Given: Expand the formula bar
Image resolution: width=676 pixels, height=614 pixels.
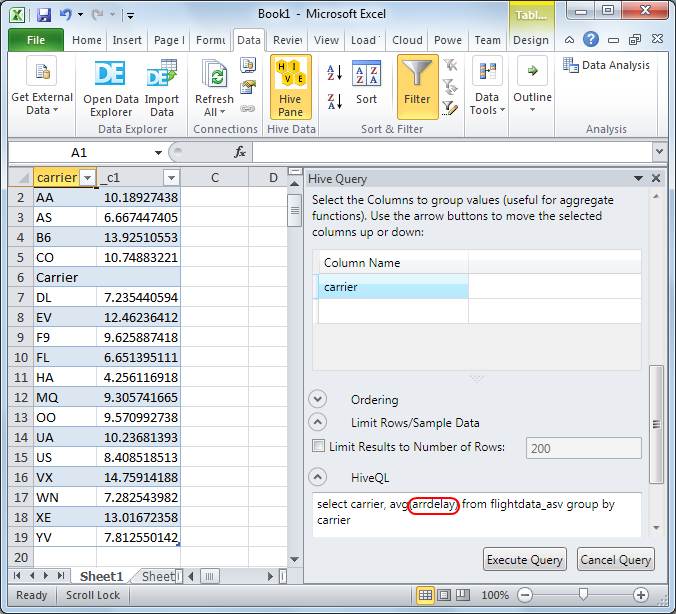Looking at the screenshot, I should (659, 152).
